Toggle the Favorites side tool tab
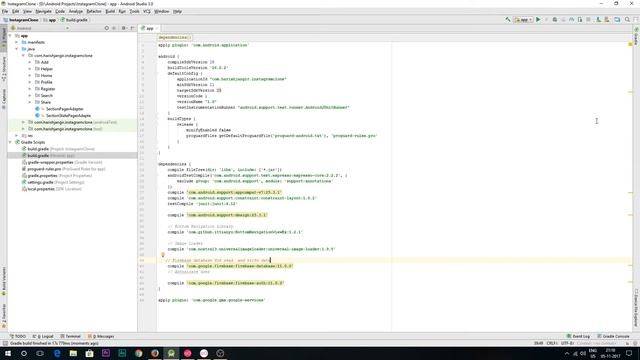640x360 pixels. coord(4,316)
